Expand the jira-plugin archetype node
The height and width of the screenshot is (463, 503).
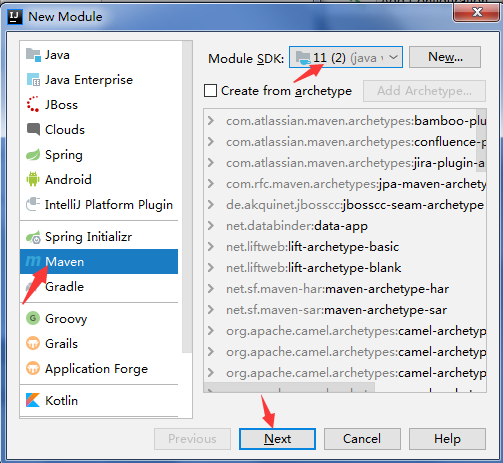210,163
